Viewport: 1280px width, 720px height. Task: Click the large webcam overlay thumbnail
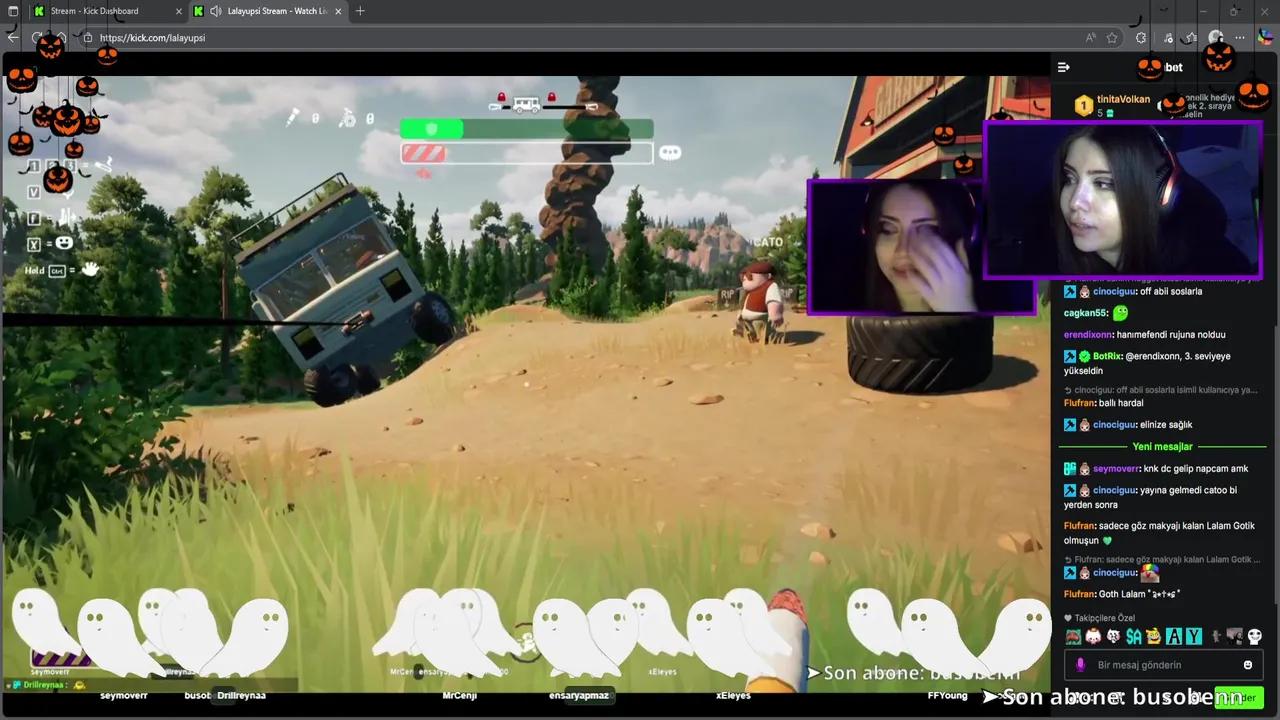click(x=1123, y=200)
